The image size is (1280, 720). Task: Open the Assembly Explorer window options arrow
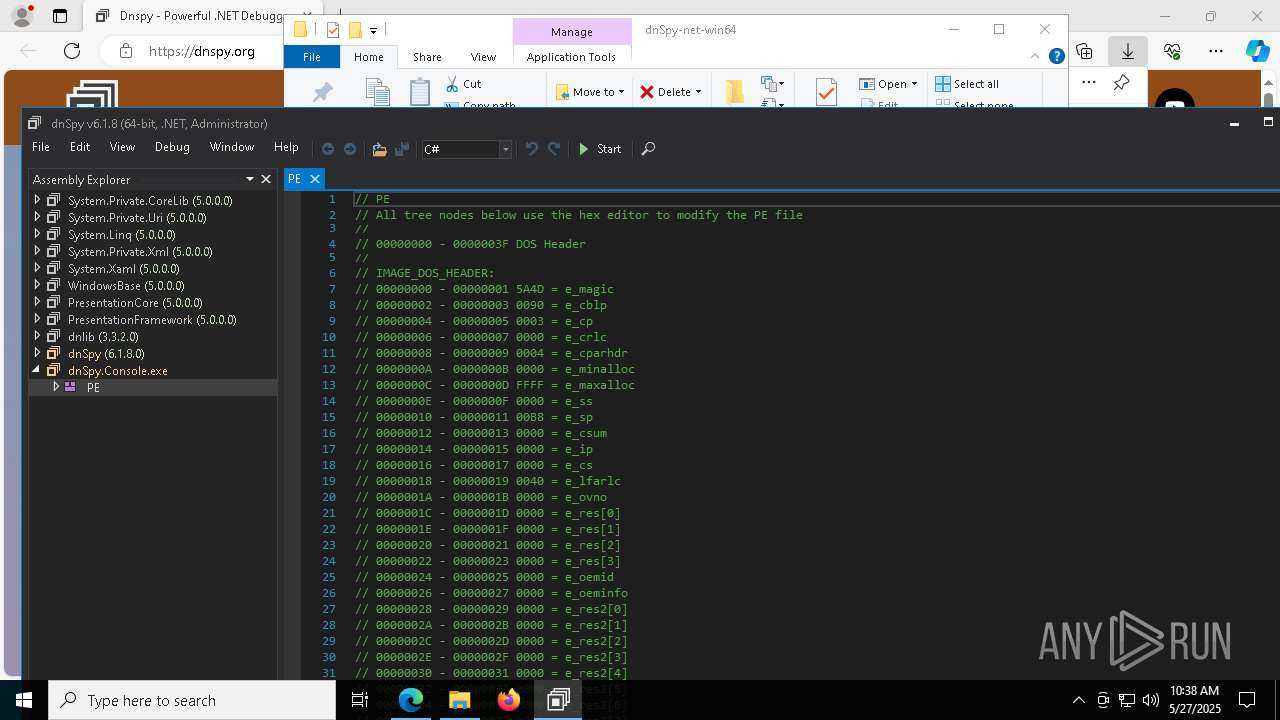click(x=250, y=179)
